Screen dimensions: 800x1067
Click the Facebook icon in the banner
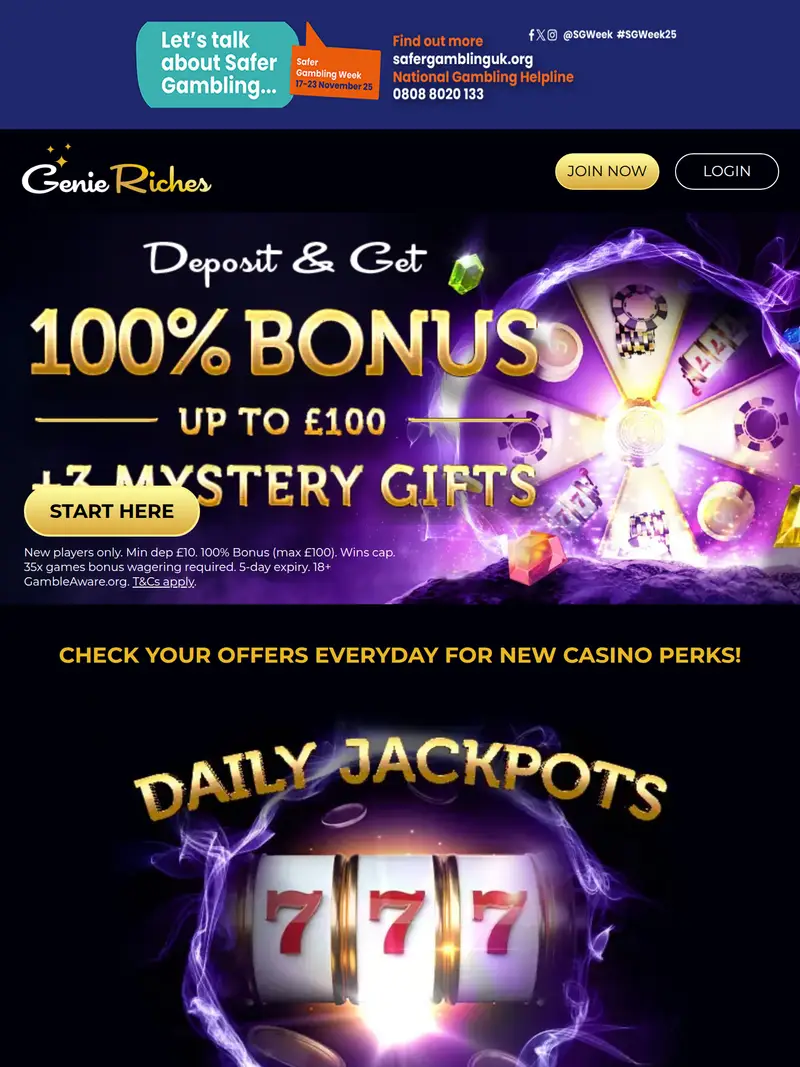pos(531,35)
